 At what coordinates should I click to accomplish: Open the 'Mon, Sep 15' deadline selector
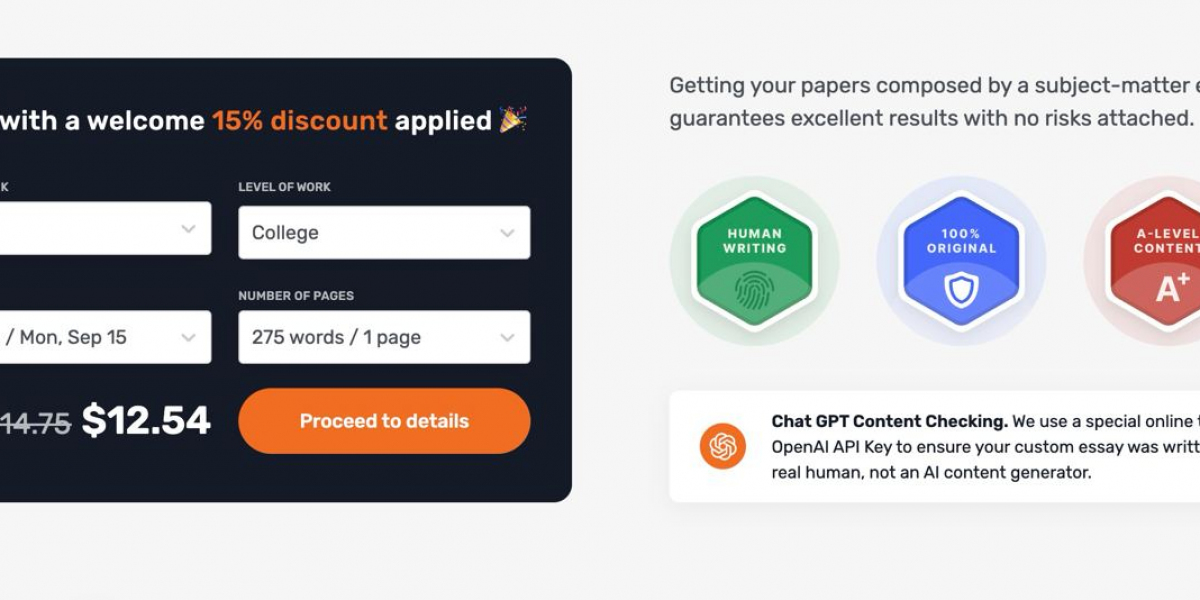(90, 338)
